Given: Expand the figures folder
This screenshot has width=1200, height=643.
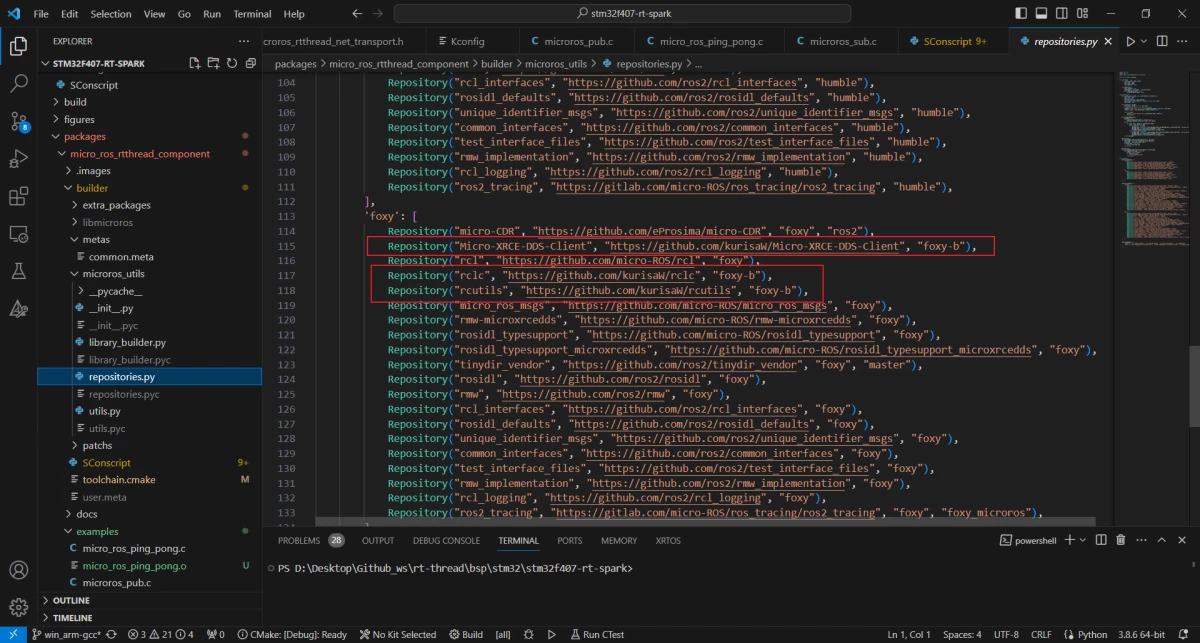Looking at the screenshot, I should 79,119.
